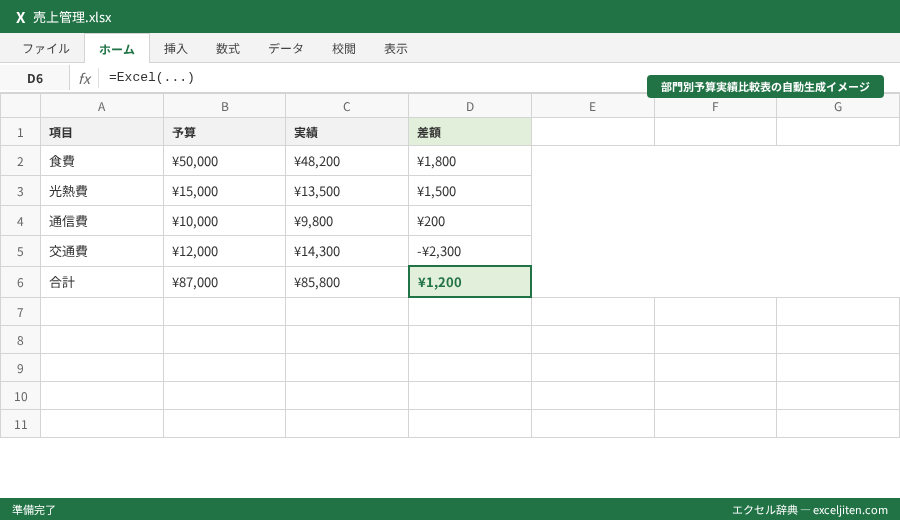Image resolution: width=900 pixels, height=520 pixels.
Task: Select column G header
Action: point(838,106)
